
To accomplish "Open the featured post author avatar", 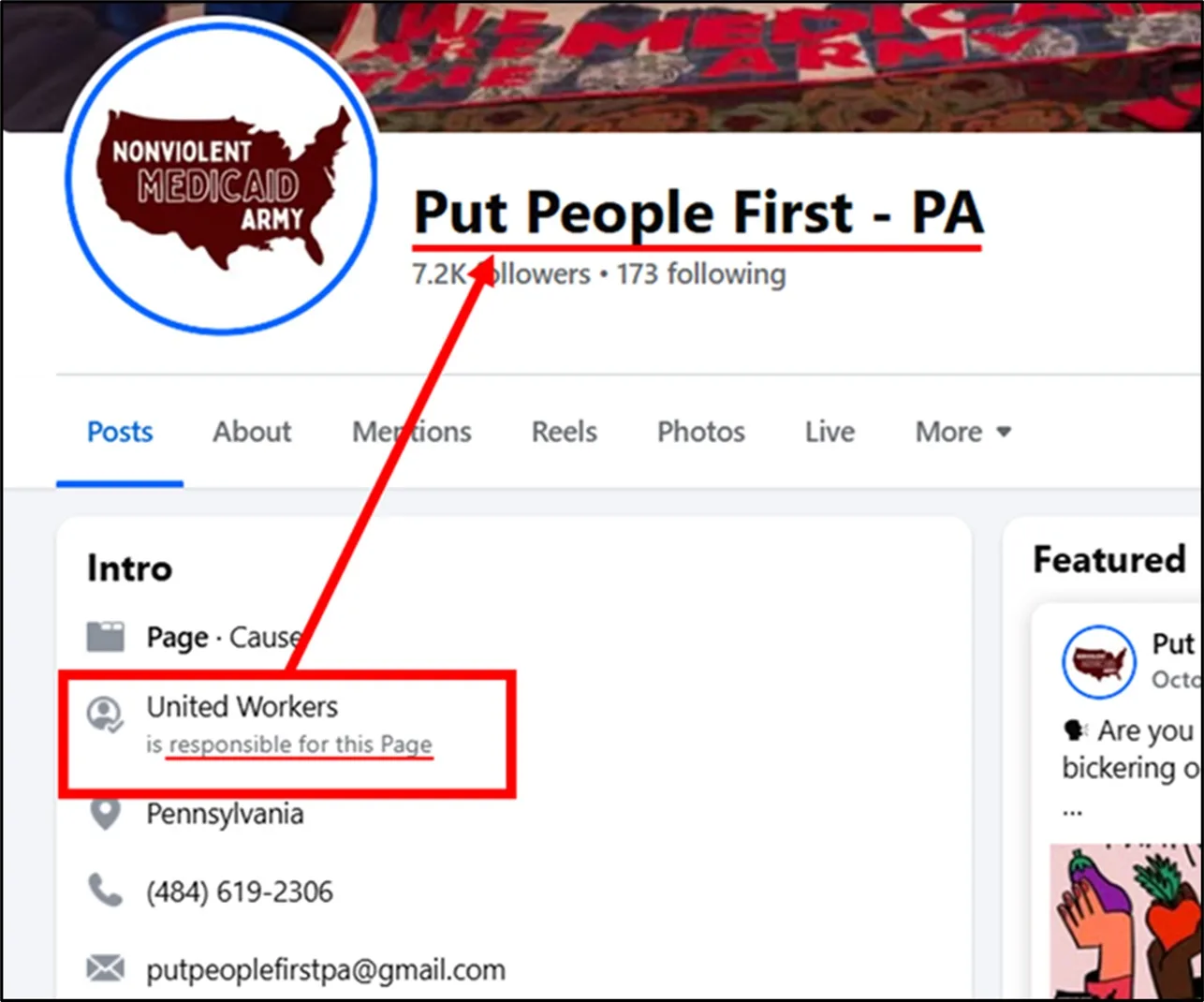I will click(x=1098, y=662).
